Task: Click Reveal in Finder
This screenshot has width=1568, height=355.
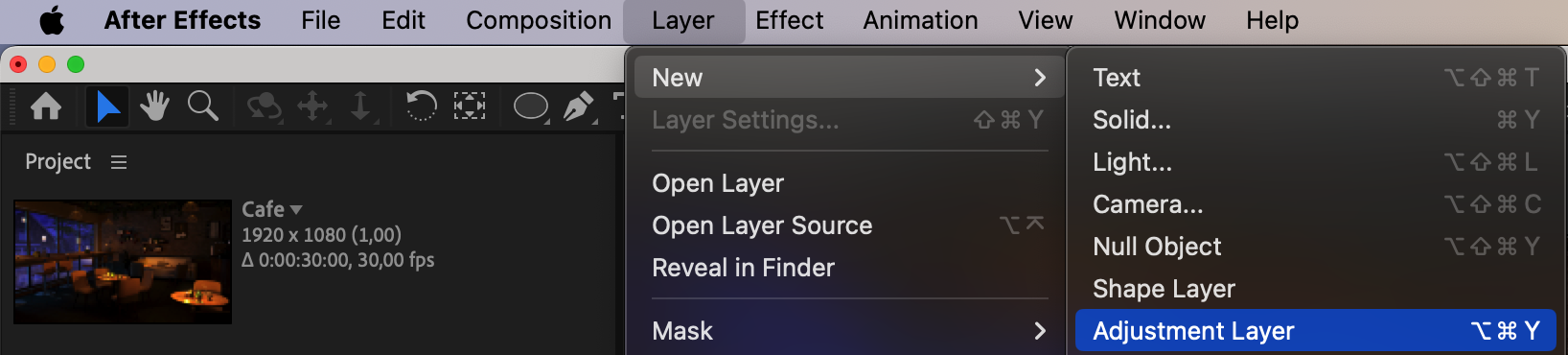Action: click(743, 268)
